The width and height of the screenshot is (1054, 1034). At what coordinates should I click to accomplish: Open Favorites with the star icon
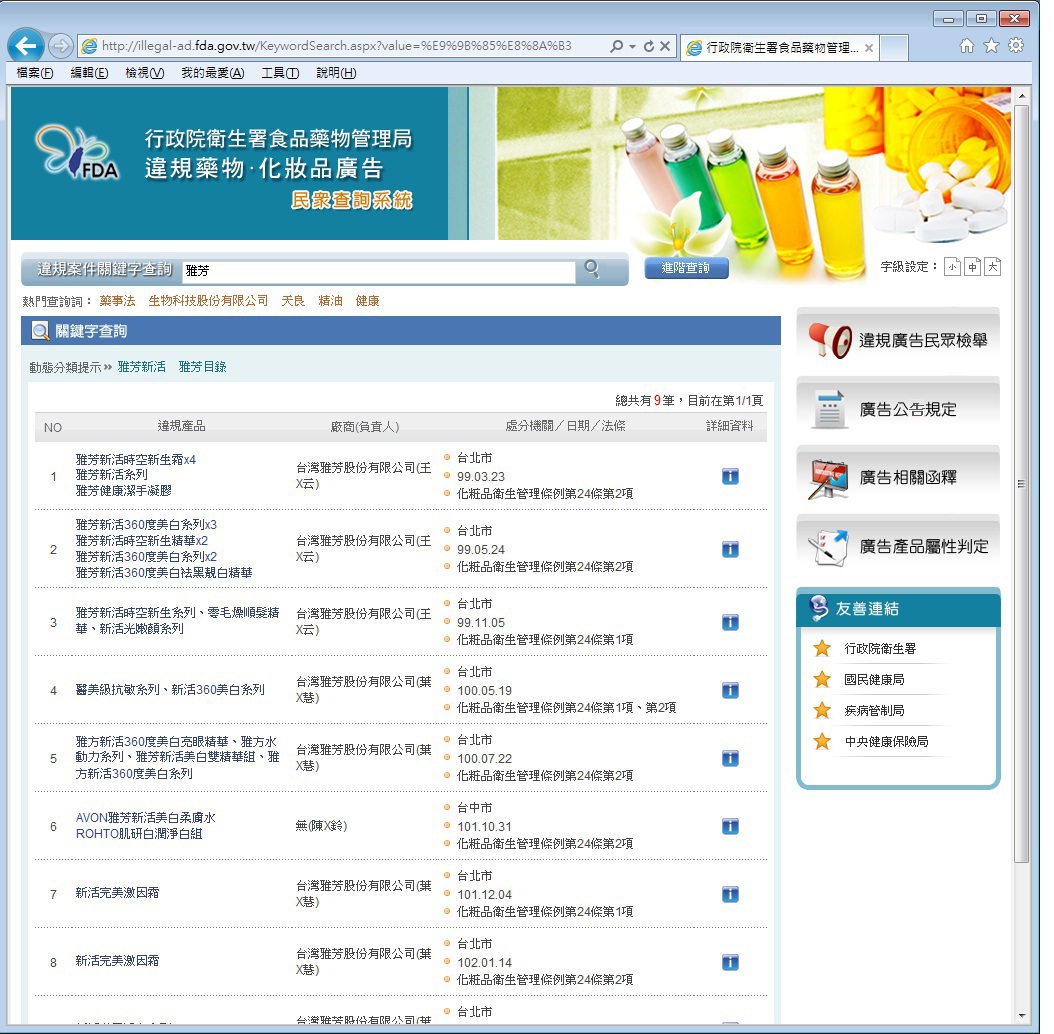coord(991,45)
